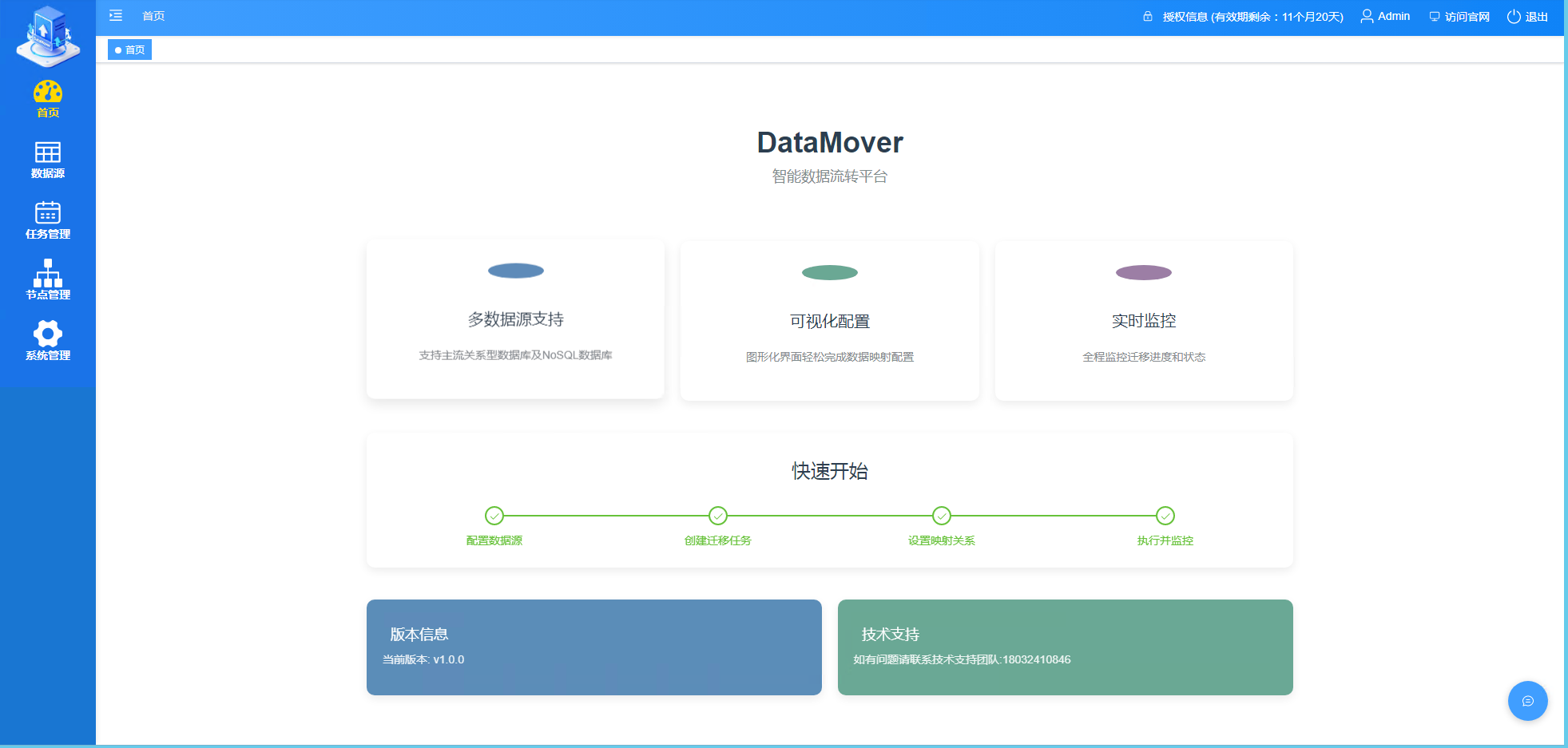The height and width of the screenshot is (748, 1568).
Task: Click the Admin user icon
Action: pyautogui.click(x=1366, y=16)
